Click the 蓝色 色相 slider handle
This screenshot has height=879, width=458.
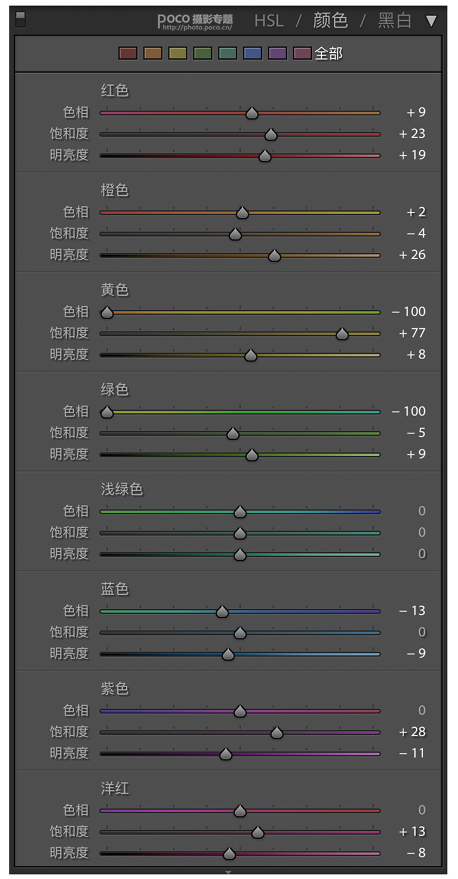click(223, 612)
